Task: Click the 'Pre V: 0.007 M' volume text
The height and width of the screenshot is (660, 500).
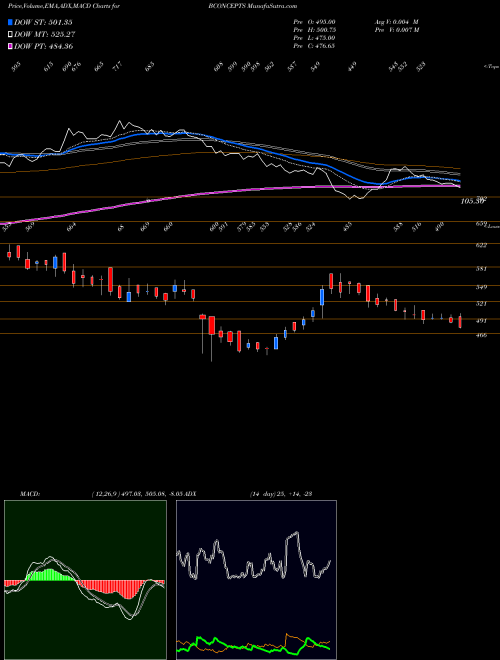Action: [396, 30]
